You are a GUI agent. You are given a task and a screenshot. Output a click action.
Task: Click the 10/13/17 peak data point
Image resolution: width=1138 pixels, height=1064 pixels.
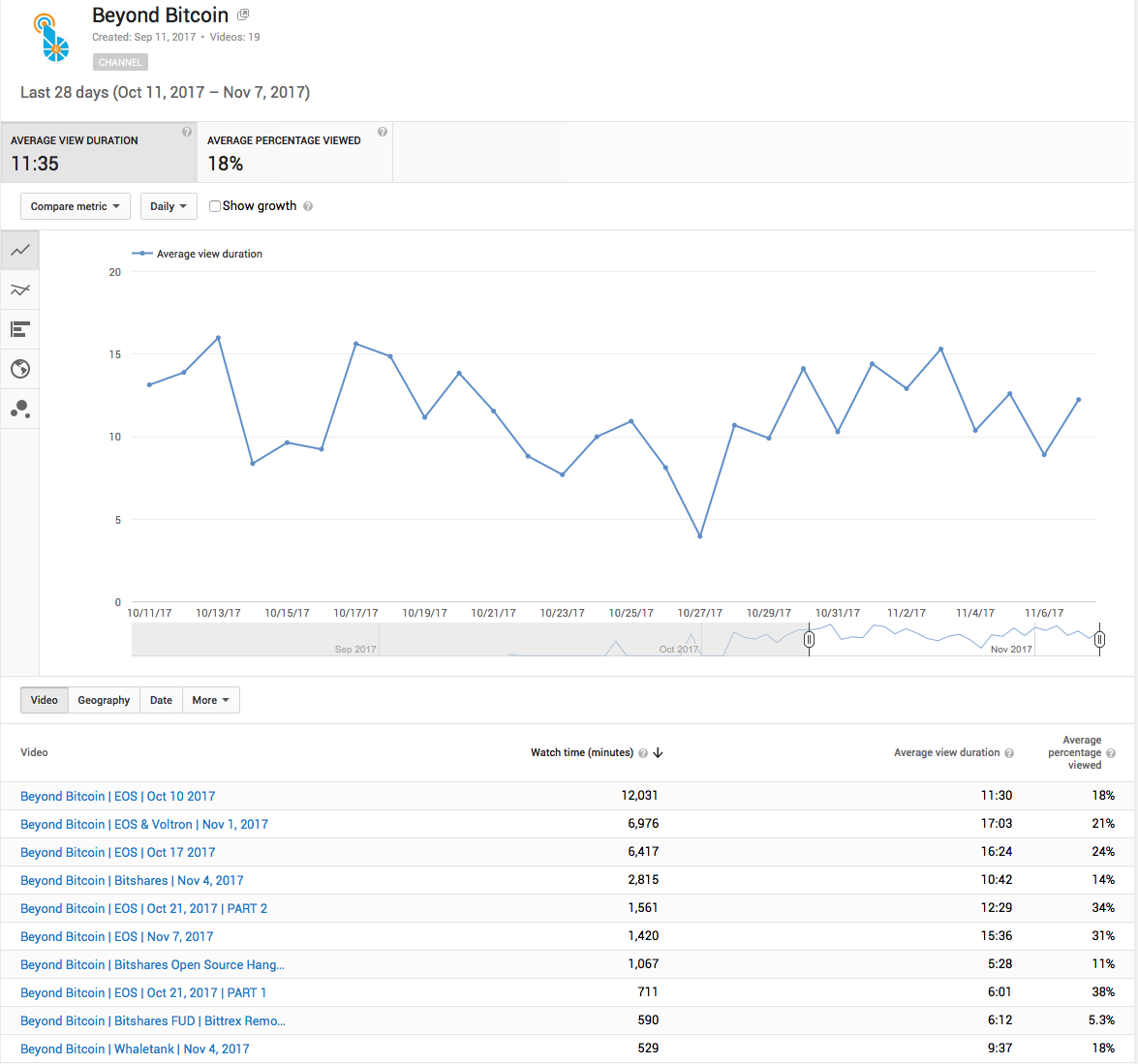(x=219, y=338)
